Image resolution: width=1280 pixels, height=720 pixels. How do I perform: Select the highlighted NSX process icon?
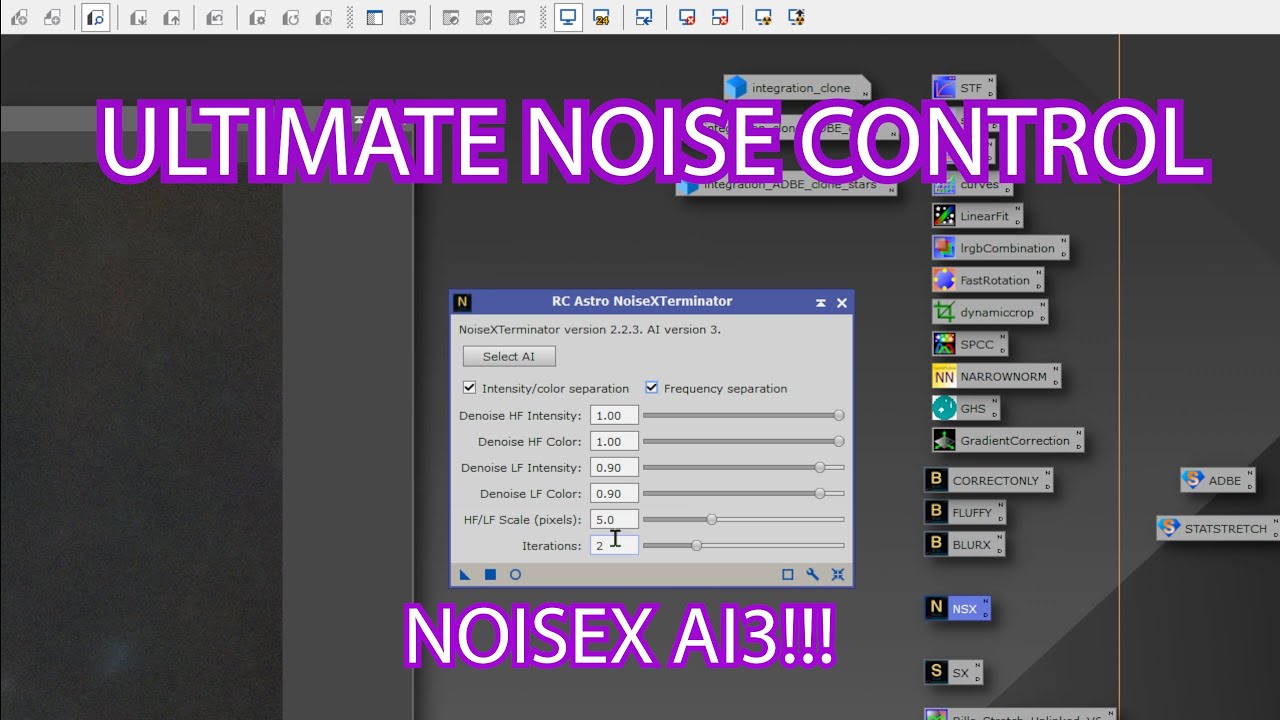tap(957, 608)
